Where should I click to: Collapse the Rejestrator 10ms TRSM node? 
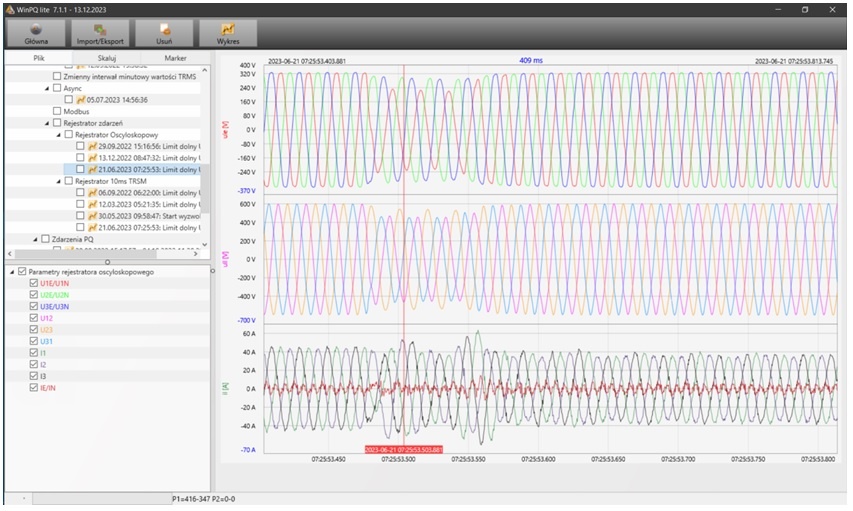click(59, 181)
